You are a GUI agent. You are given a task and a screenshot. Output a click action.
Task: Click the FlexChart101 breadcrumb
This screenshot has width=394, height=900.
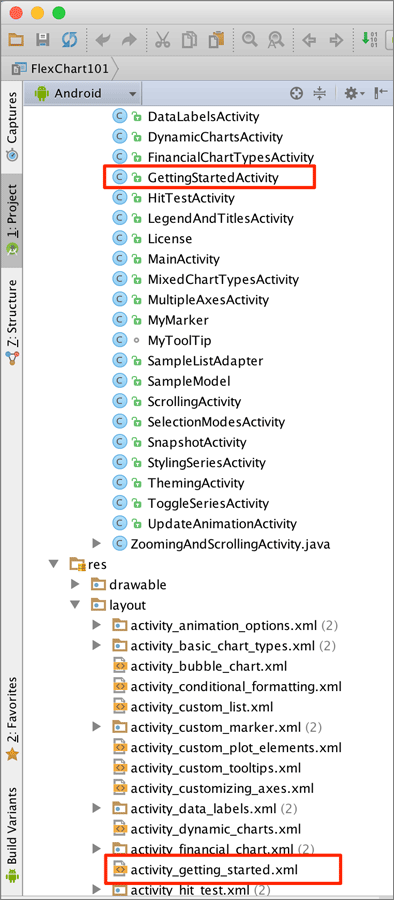61,69
